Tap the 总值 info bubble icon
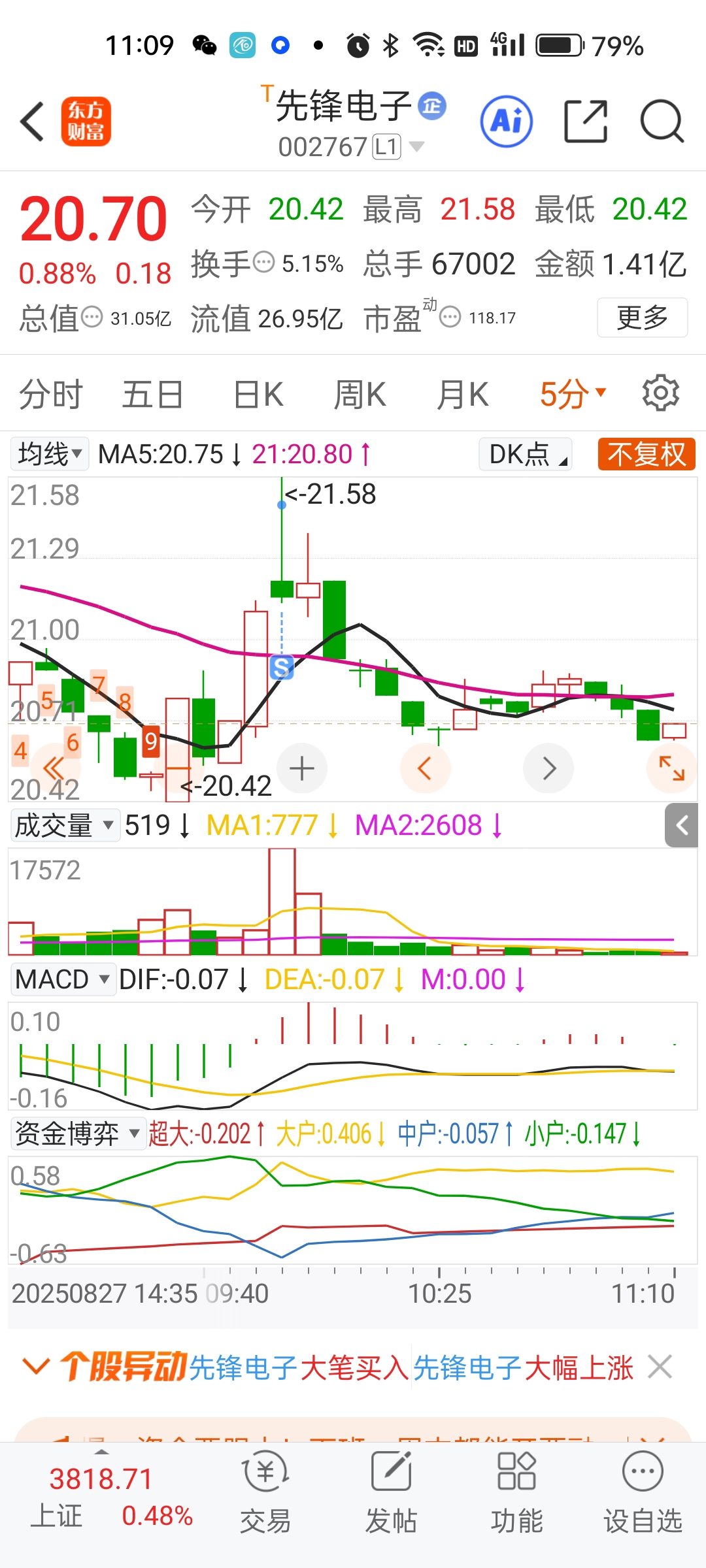The image size is (706, 1568). click(92, 318)
